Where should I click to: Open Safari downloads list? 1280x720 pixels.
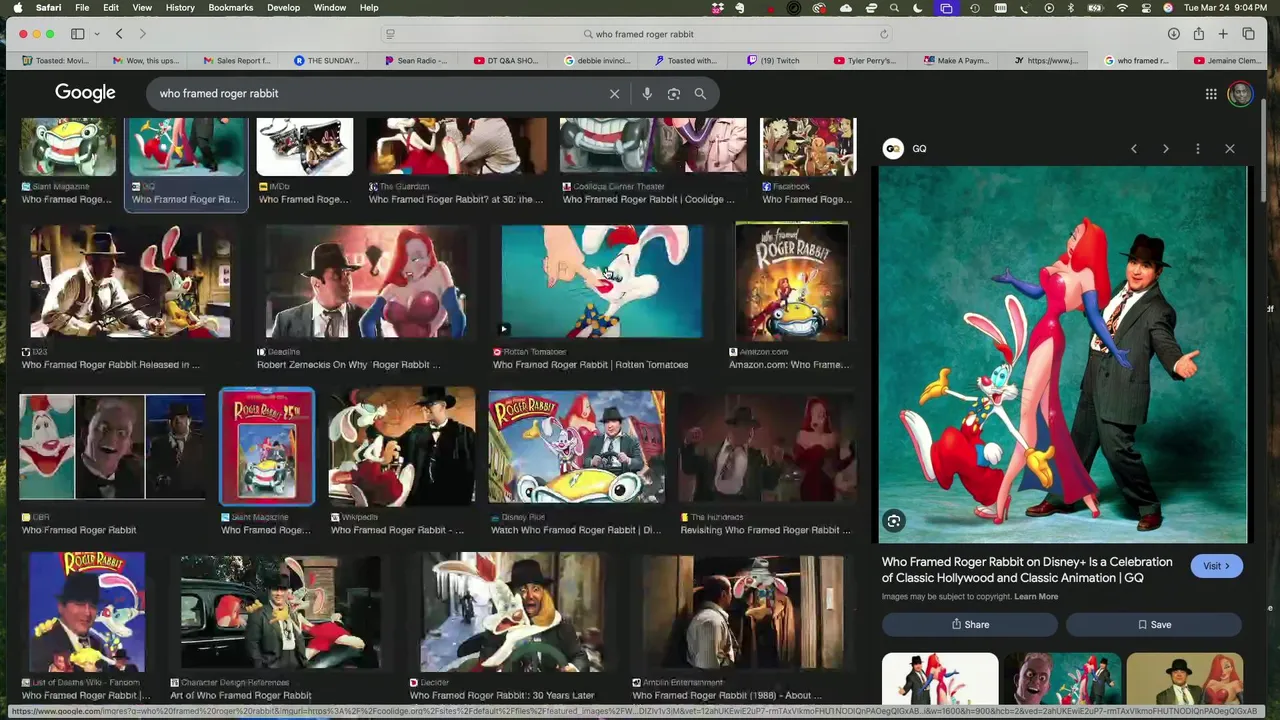pyautogui.click(x=1173, y=34)
